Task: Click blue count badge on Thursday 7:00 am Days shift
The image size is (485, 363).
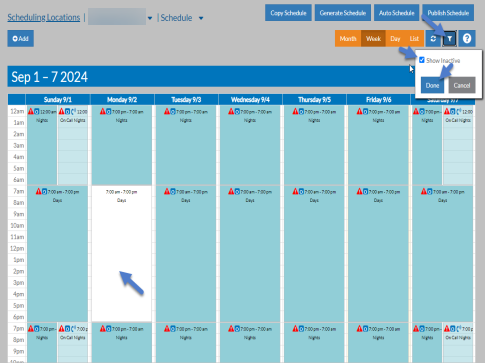Action: 301,191
